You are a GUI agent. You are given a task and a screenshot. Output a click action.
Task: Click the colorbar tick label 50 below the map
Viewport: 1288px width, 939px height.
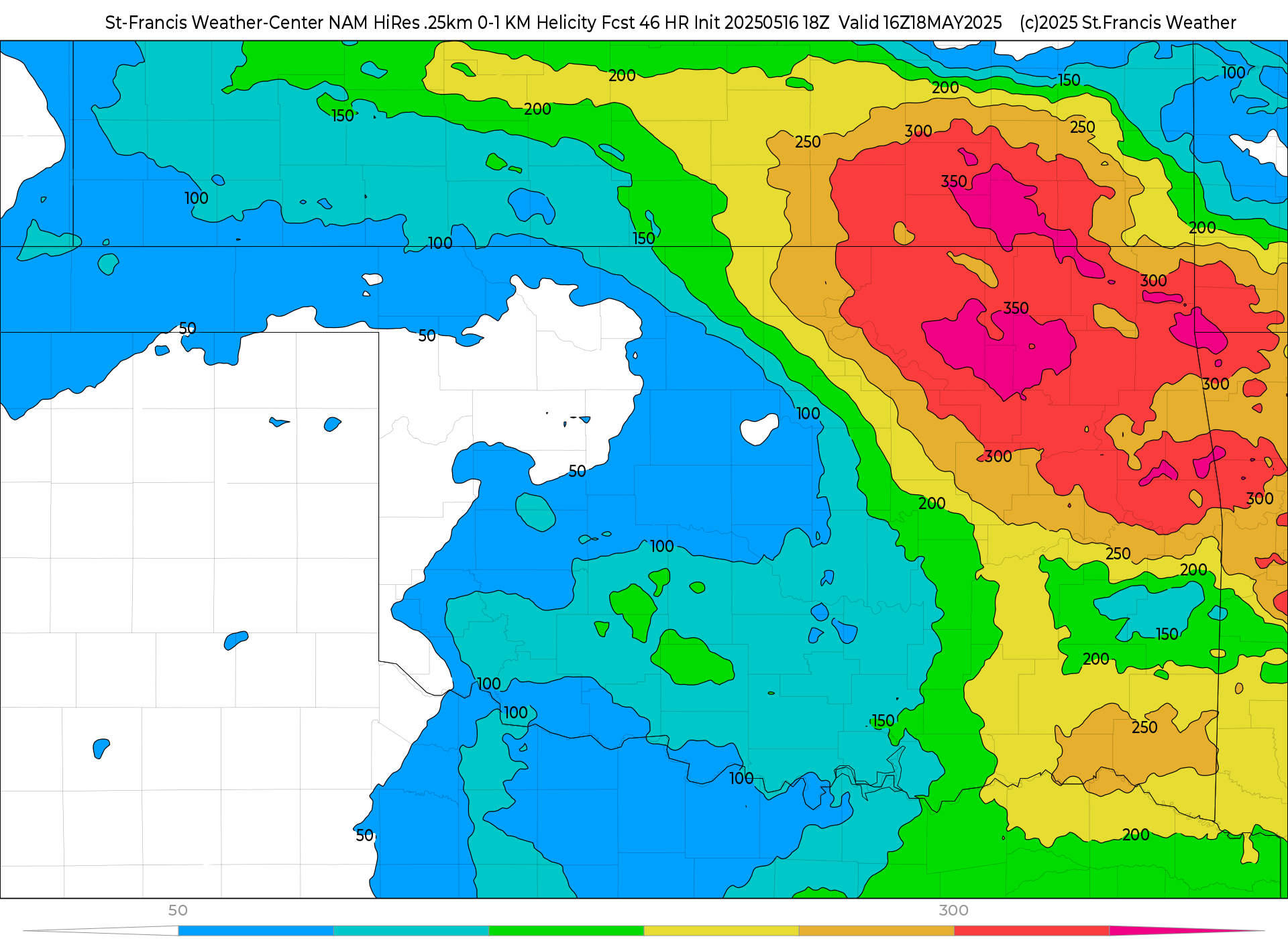point(178,910)
